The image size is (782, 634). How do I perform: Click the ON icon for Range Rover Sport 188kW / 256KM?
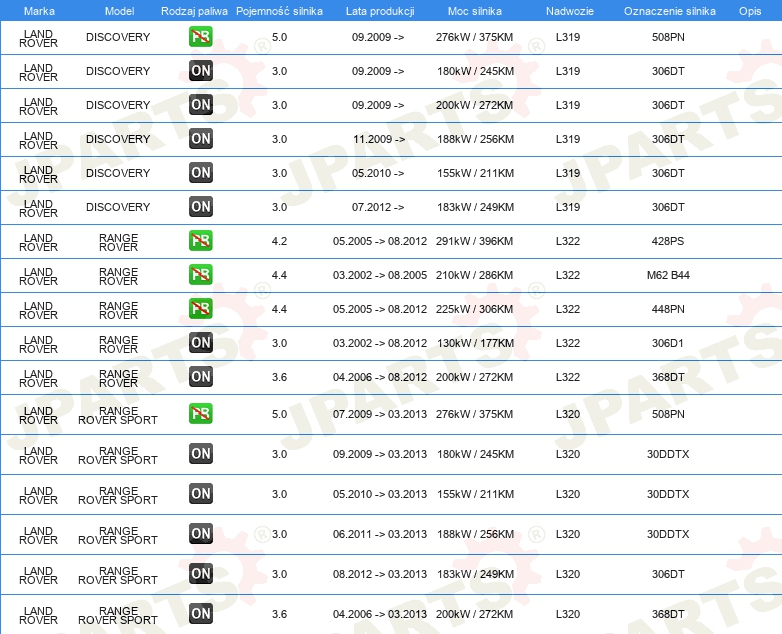pos(200,533)
